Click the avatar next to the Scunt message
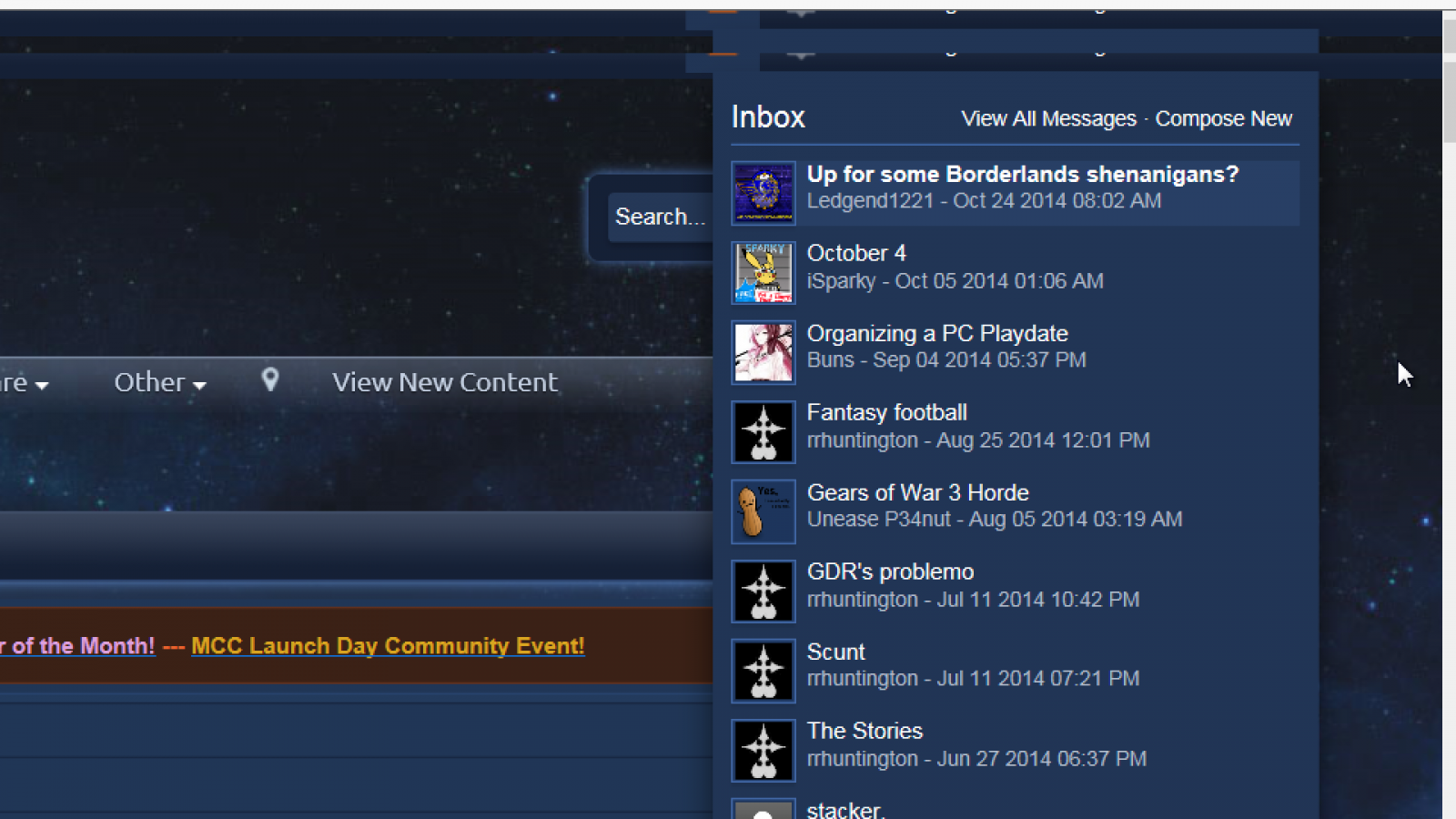The width and height of the screenshot is (1456, 819). click(x=763, y=671)
